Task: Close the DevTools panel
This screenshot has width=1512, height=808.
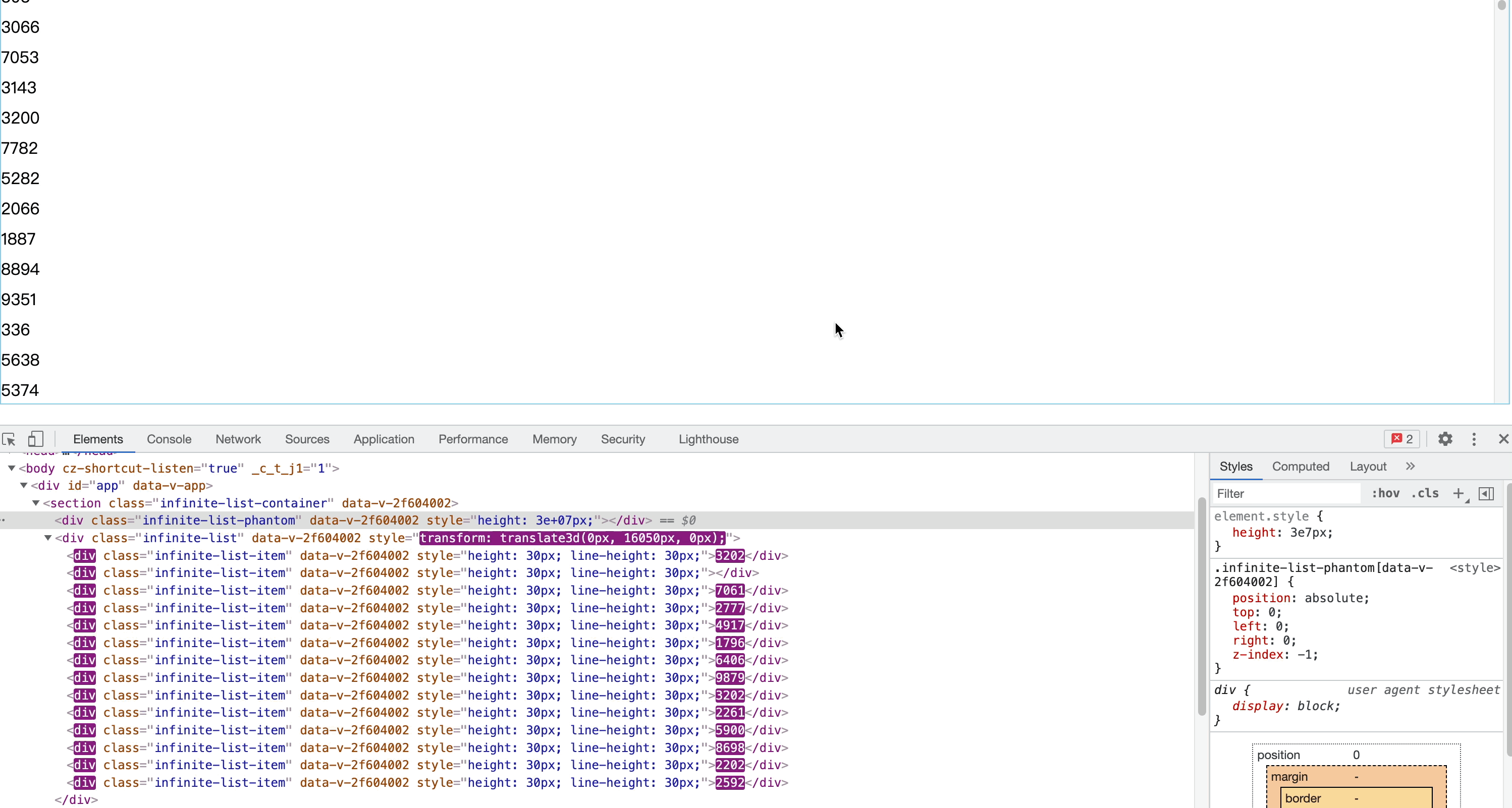Action: pos(1503,439)
